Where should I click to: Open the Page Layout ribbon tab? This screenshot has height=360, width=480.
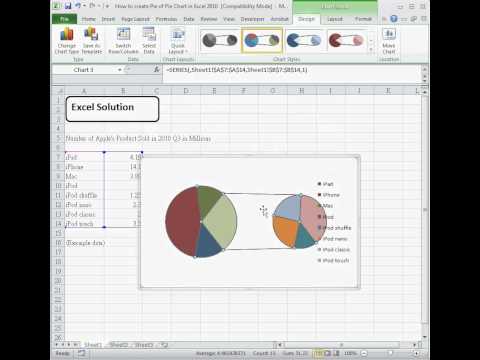coord(135,19)
